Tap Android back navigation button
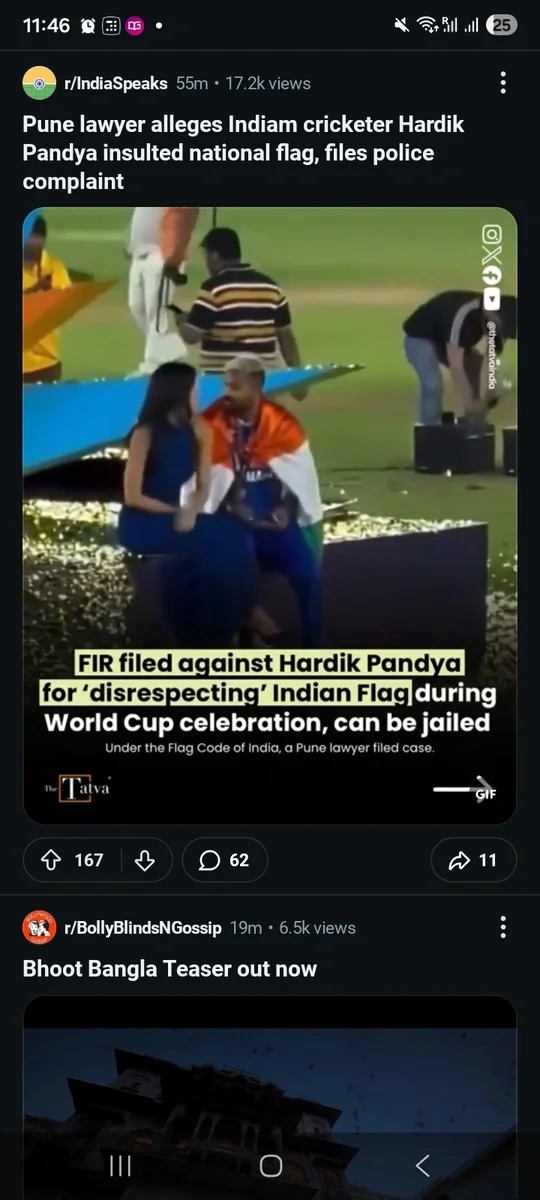 422,1165
